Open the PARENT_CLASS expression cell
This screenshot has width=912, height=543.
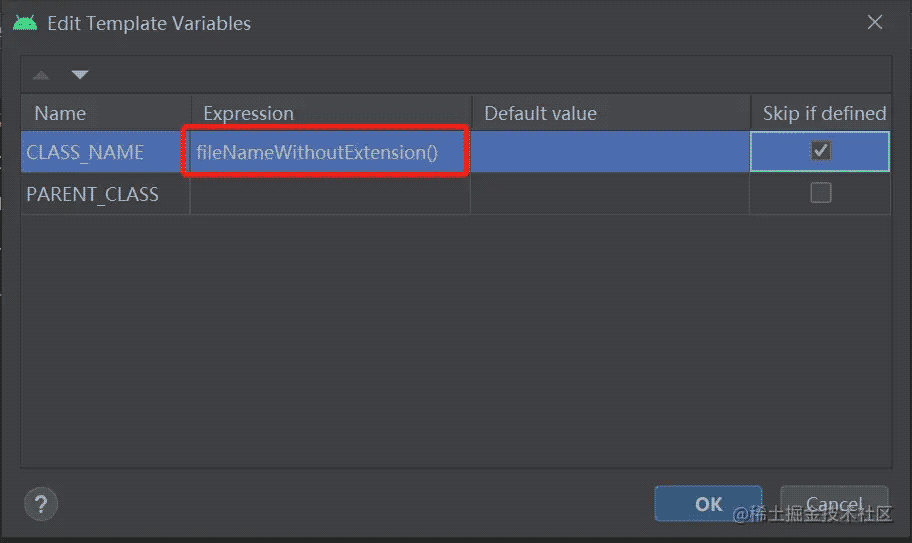click(330, 194)
